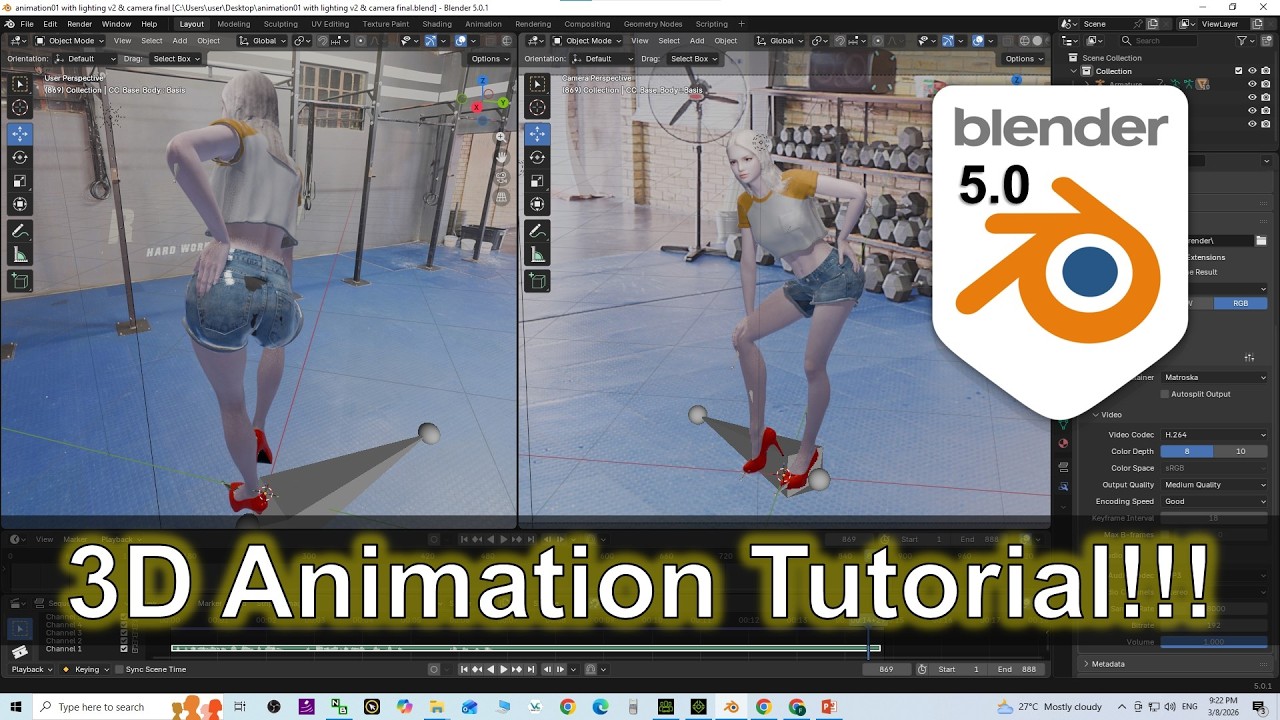Select the Rotate tool in Camera Perspective viewport

[x=537, y=157]
